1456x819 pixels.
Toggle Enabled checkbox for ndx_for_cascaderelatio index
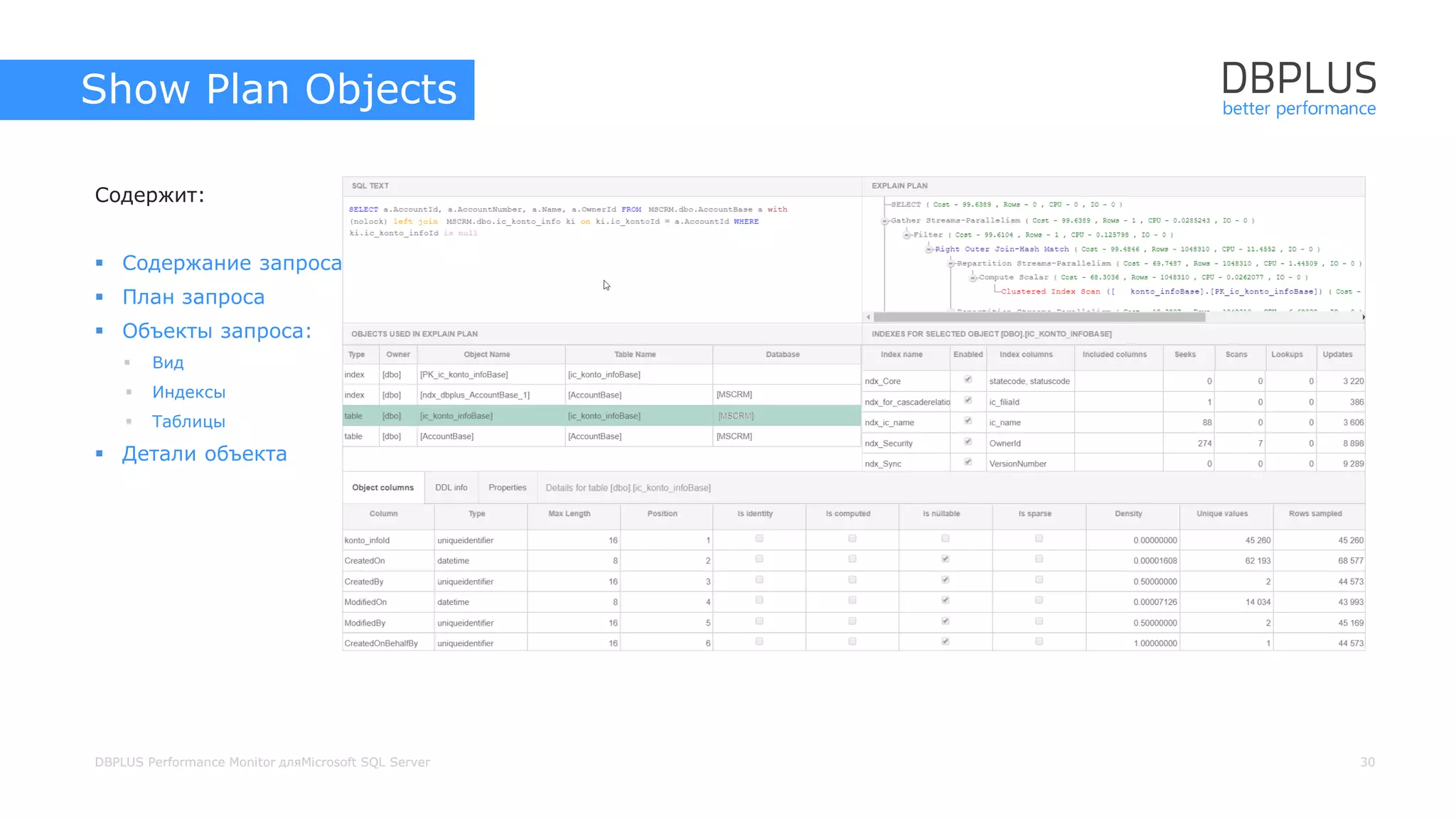coord(968,400)
